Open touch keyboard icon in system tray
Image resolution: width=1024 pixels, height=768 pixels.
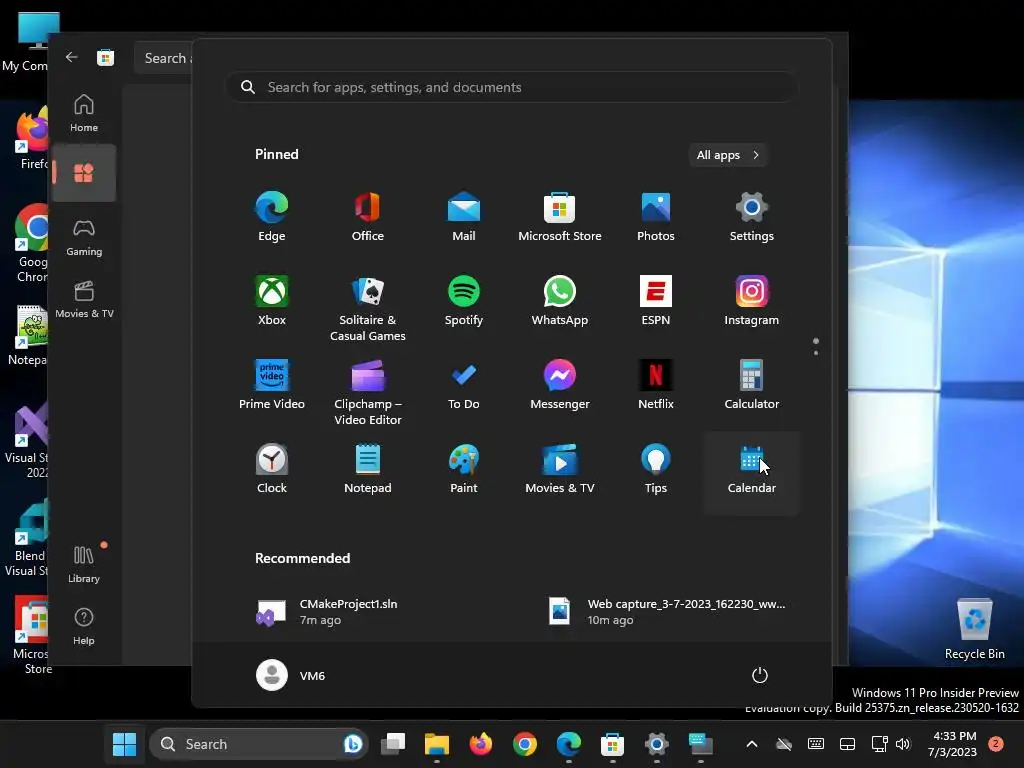pyautogui.click(x=816, y=744)
